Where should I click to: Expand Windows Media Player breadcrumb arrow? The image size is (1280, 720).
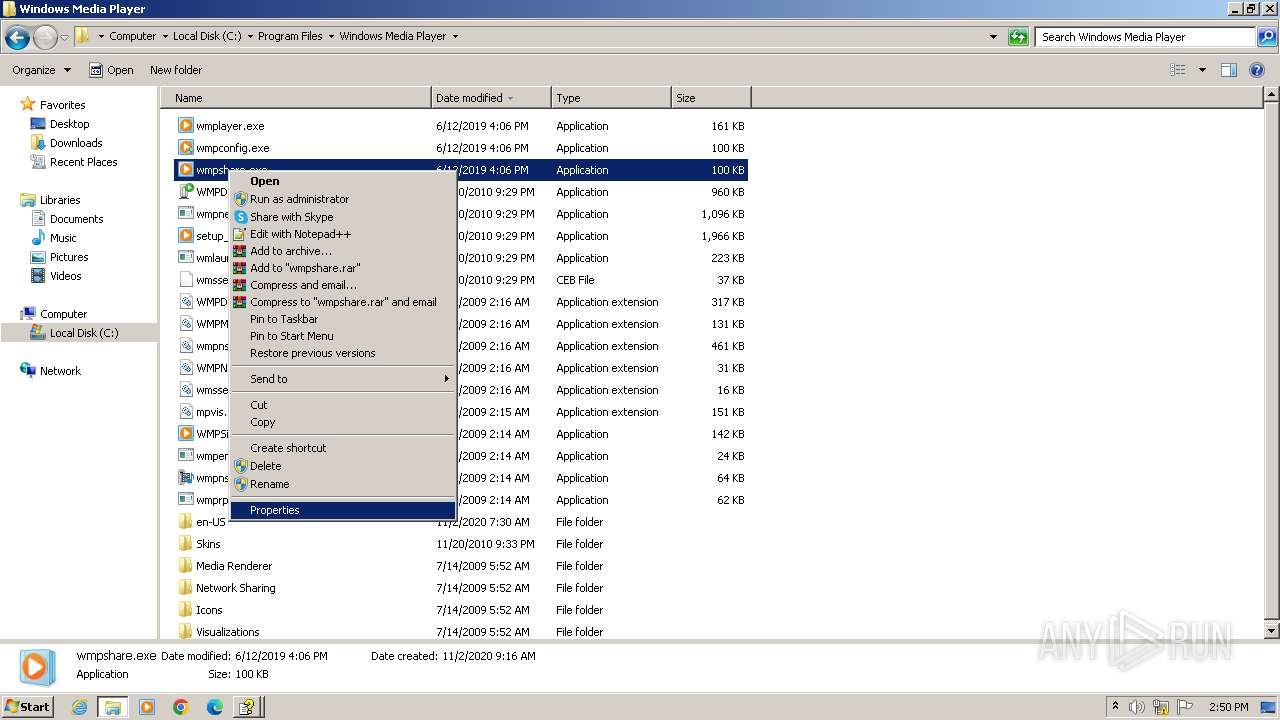point(455,37)
